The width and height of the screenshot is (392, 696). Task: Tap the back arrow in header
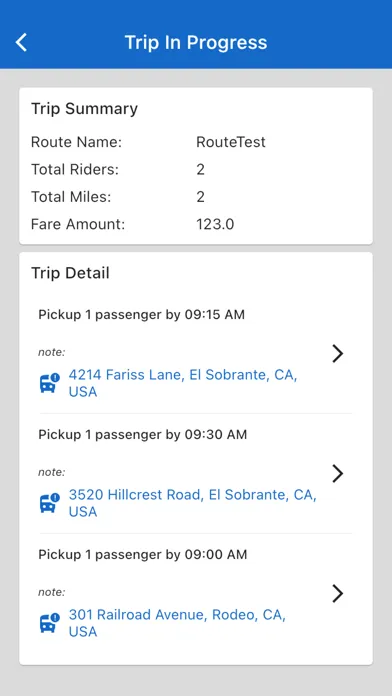tap(21, 43)
